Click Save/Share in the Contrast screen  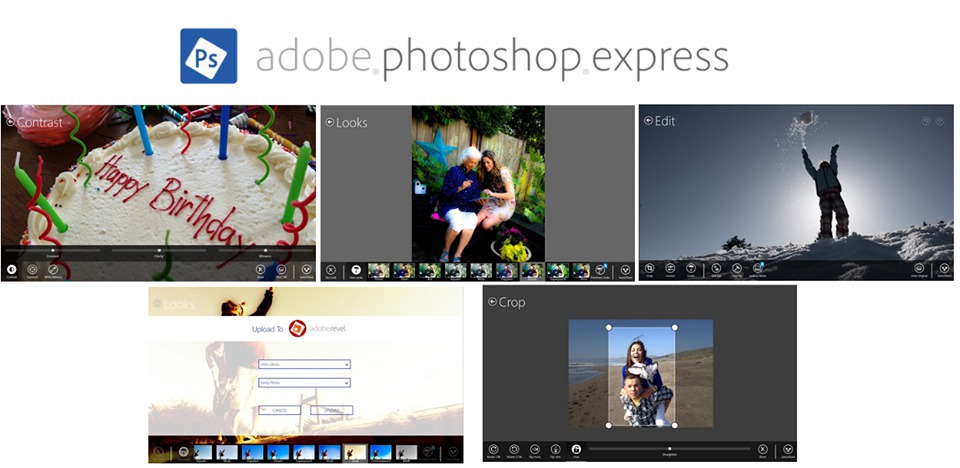tap(306, 270)
